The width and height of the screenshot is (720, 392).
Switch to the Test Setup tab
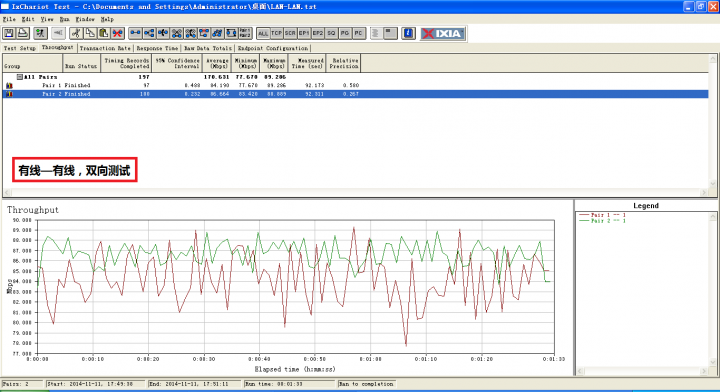pos(19,48)
